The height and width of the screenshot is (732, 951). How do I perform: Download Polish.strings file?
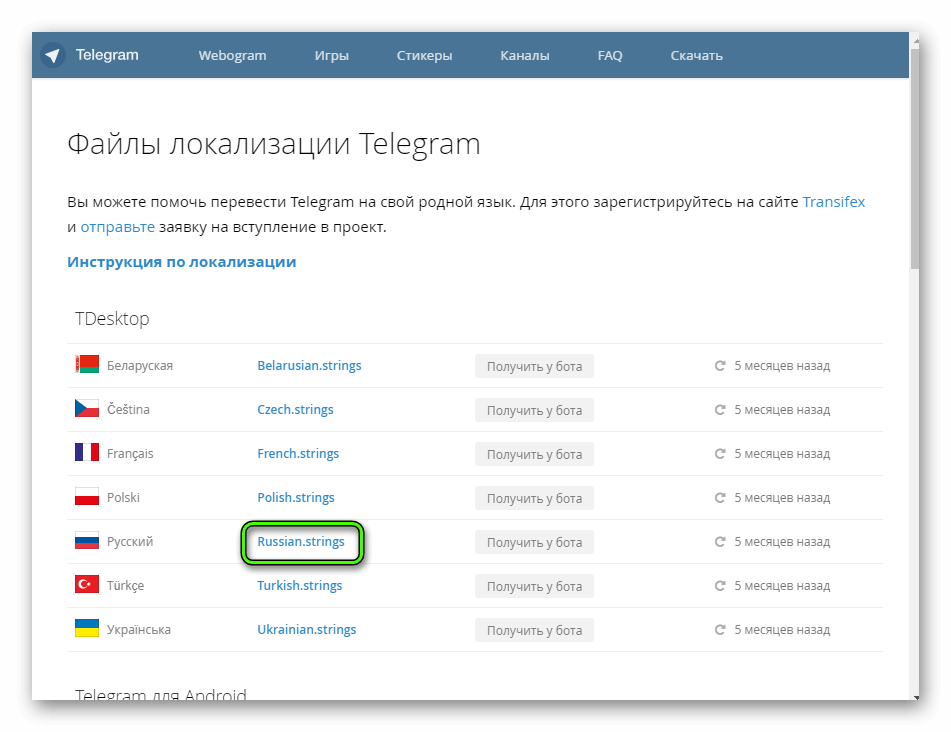pos(296,497)
